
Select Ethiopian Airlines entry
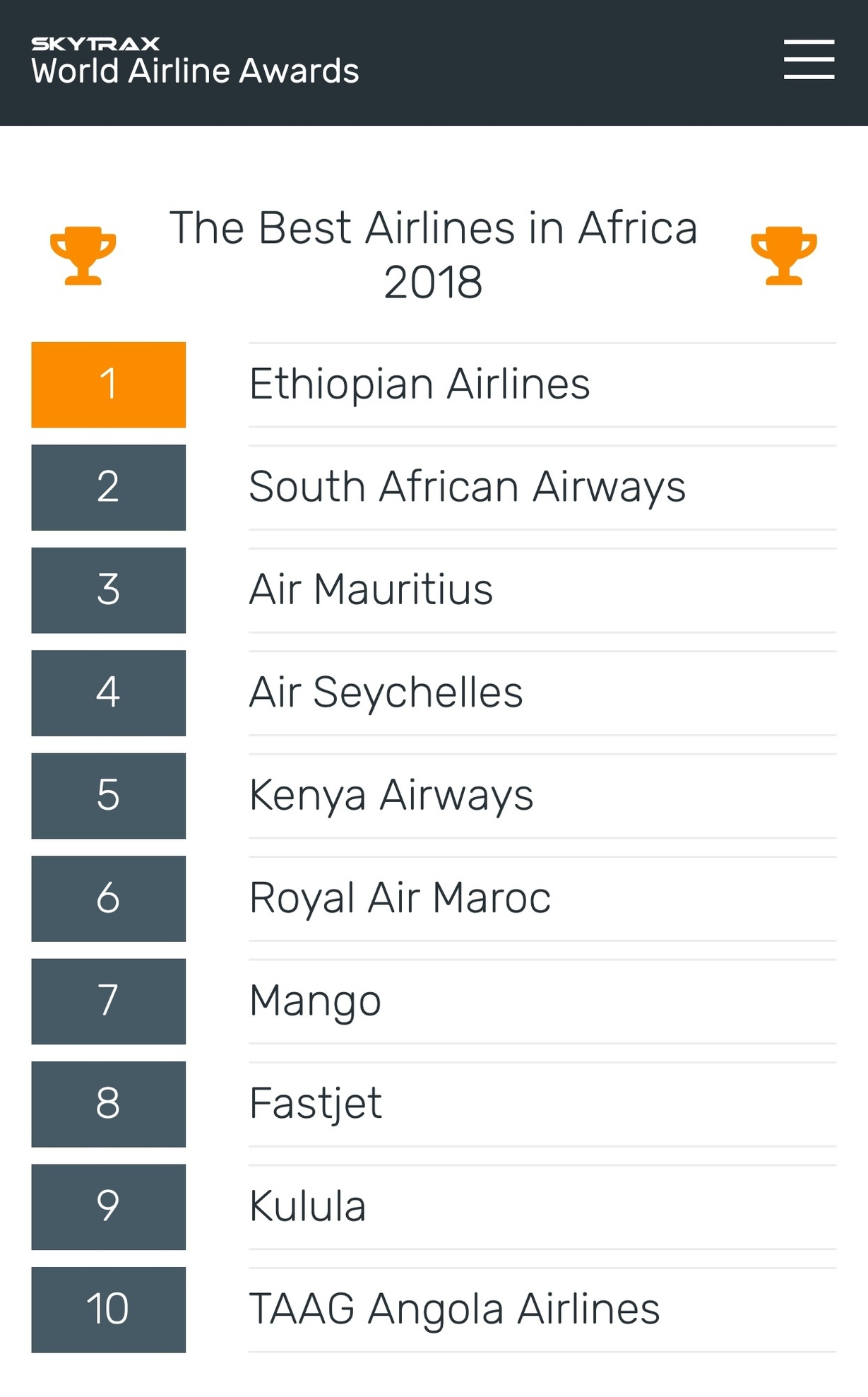420,384
